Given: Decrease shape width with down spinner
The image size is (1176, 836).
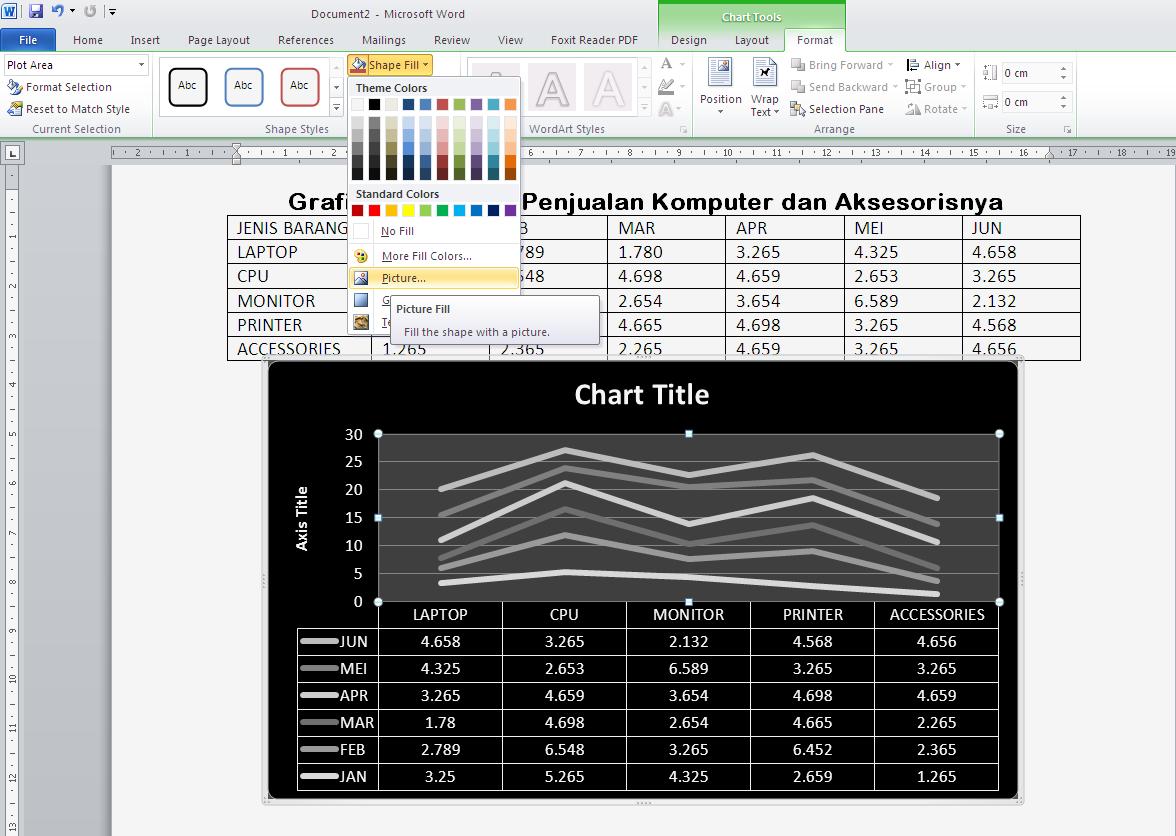Looking at the screenshot, I should [x=1064, y=107].
